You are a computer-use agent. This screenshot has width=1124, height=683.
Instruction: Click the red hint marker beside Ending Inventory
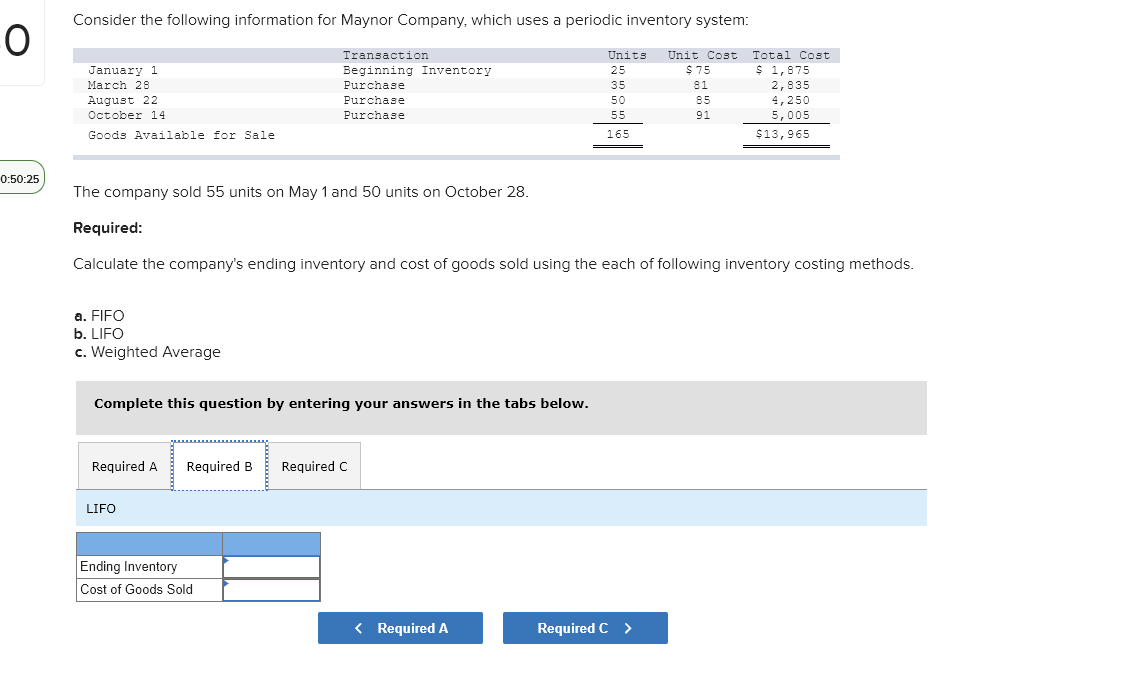228,561
